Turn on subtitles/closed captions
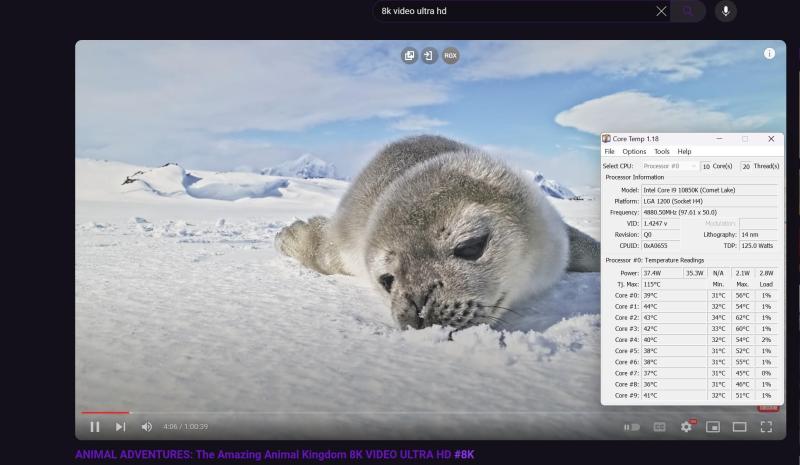The image size is (800, 465). pyautogui.click(x=659, y=427)
